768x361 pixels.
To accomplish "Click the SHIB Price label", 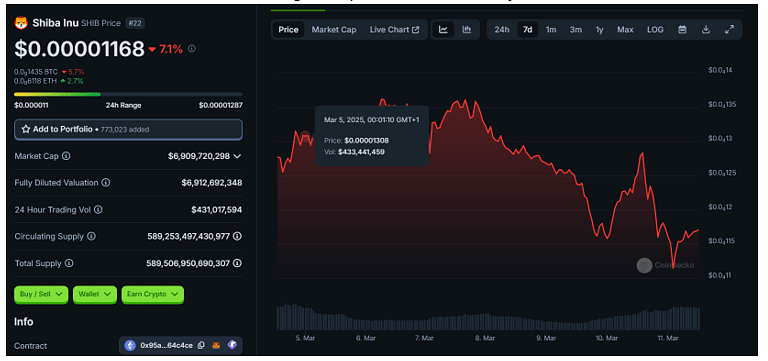I will click(x=102, y=23).
